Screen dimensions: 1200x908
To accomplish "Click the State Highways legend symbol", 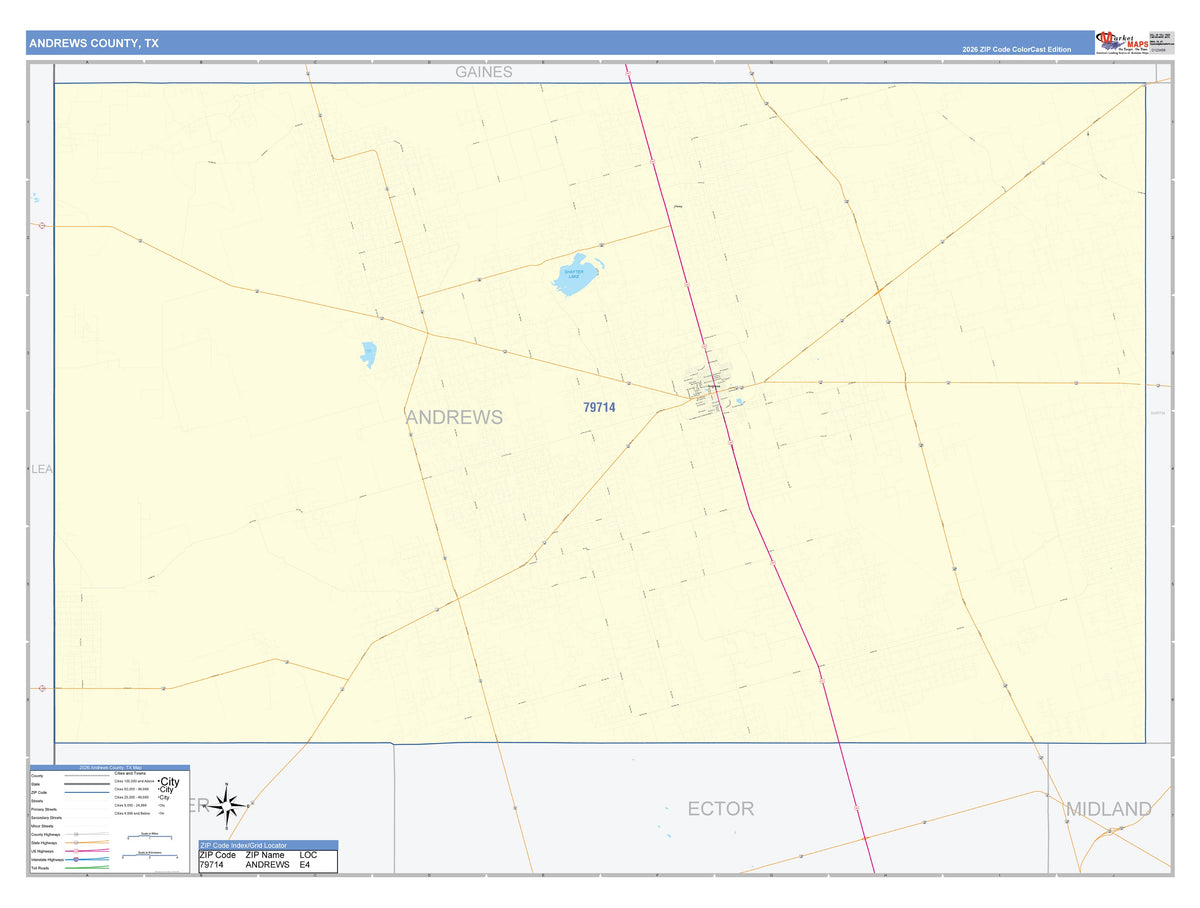I will tap(87, 842).
